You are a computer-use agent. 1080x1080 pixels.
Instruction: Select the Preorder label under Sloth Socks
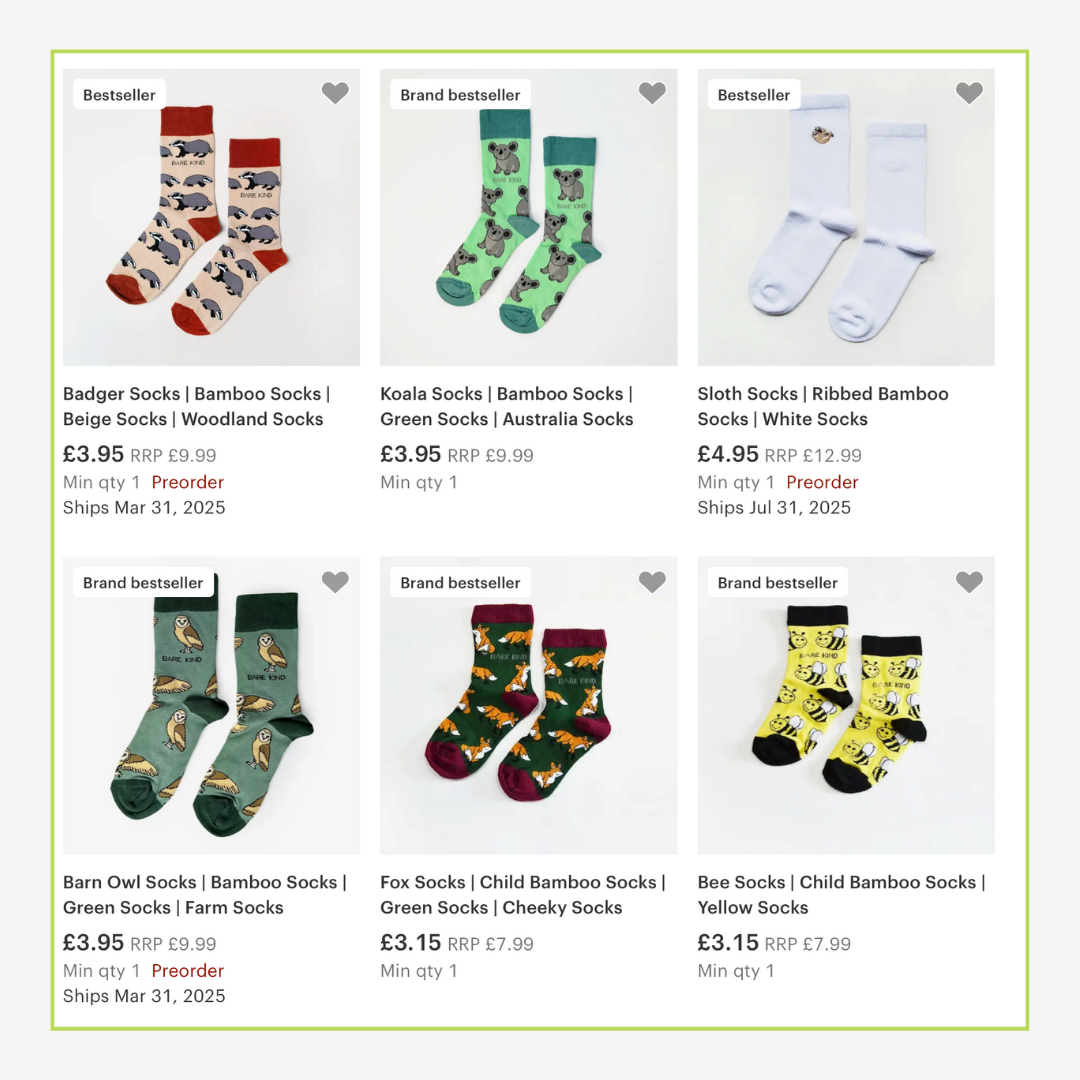pos(822,482)
